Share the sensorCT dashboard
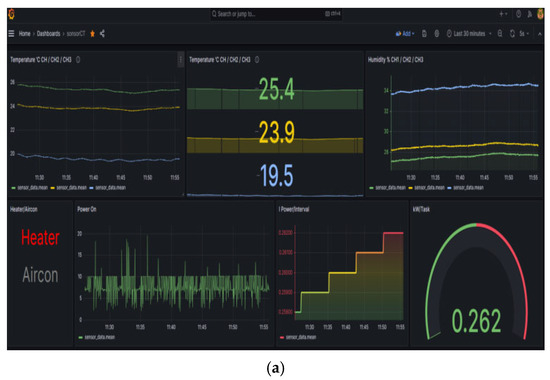This screenshot has height=380, width=550. [102, 34]
